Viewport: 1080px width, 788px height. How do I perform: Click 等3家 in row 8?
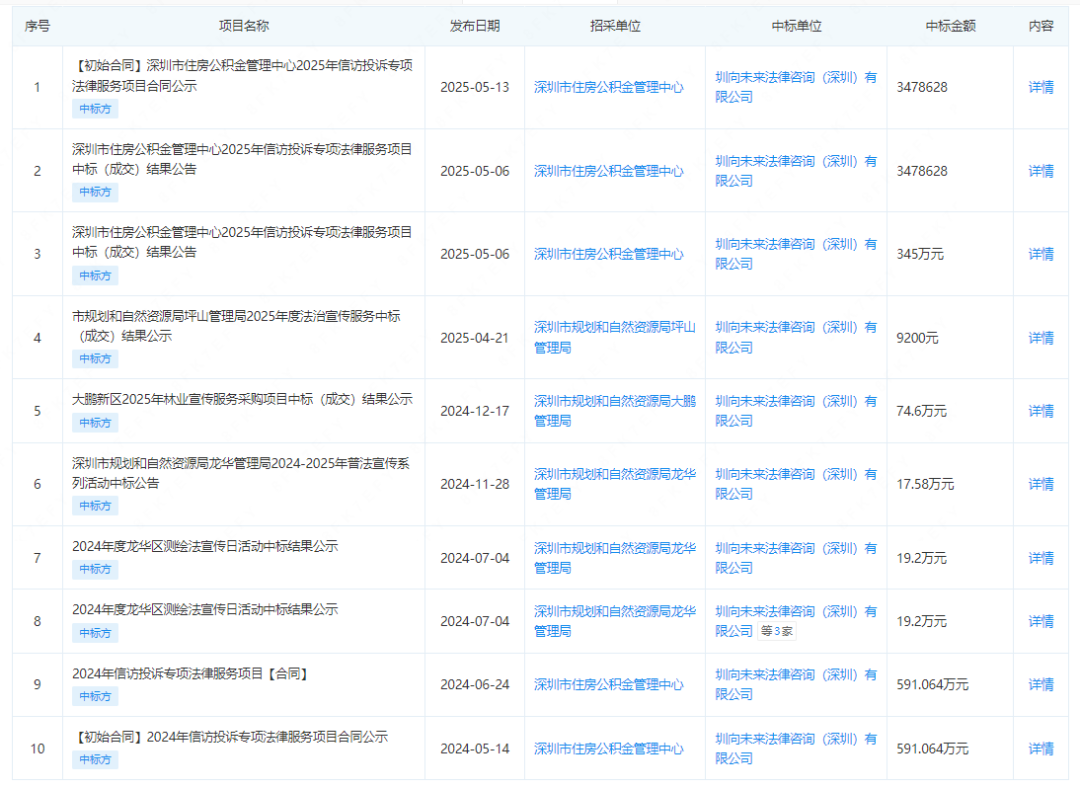(x=777, y=631)
